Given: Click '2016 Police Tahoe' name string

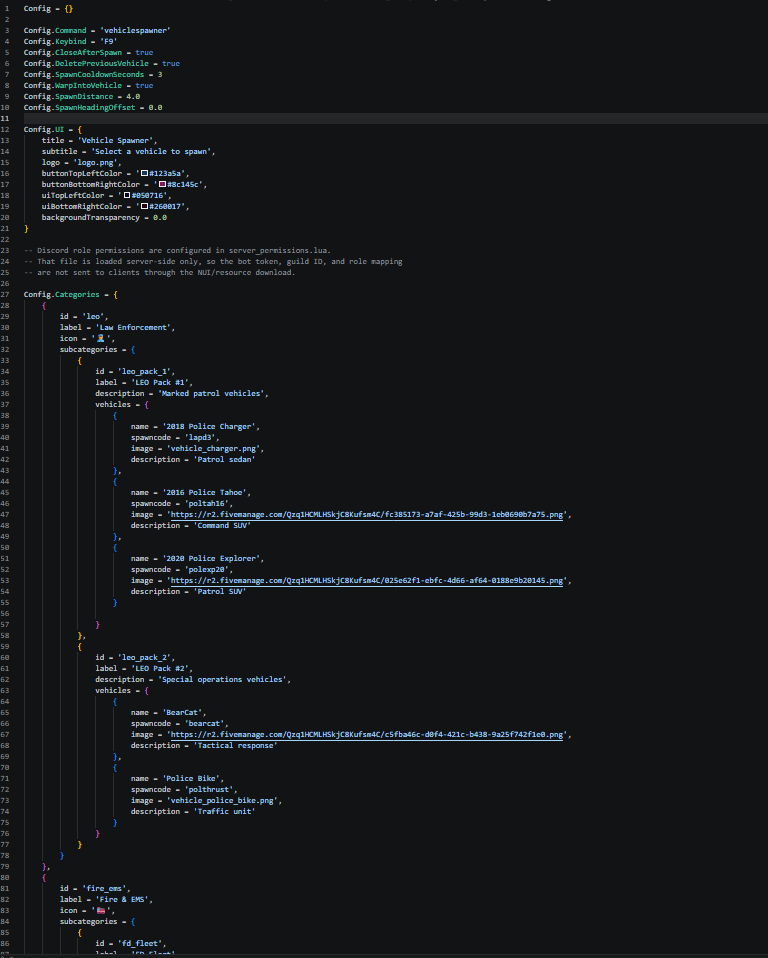Looking at the screenshot, I should coord(204,492).
